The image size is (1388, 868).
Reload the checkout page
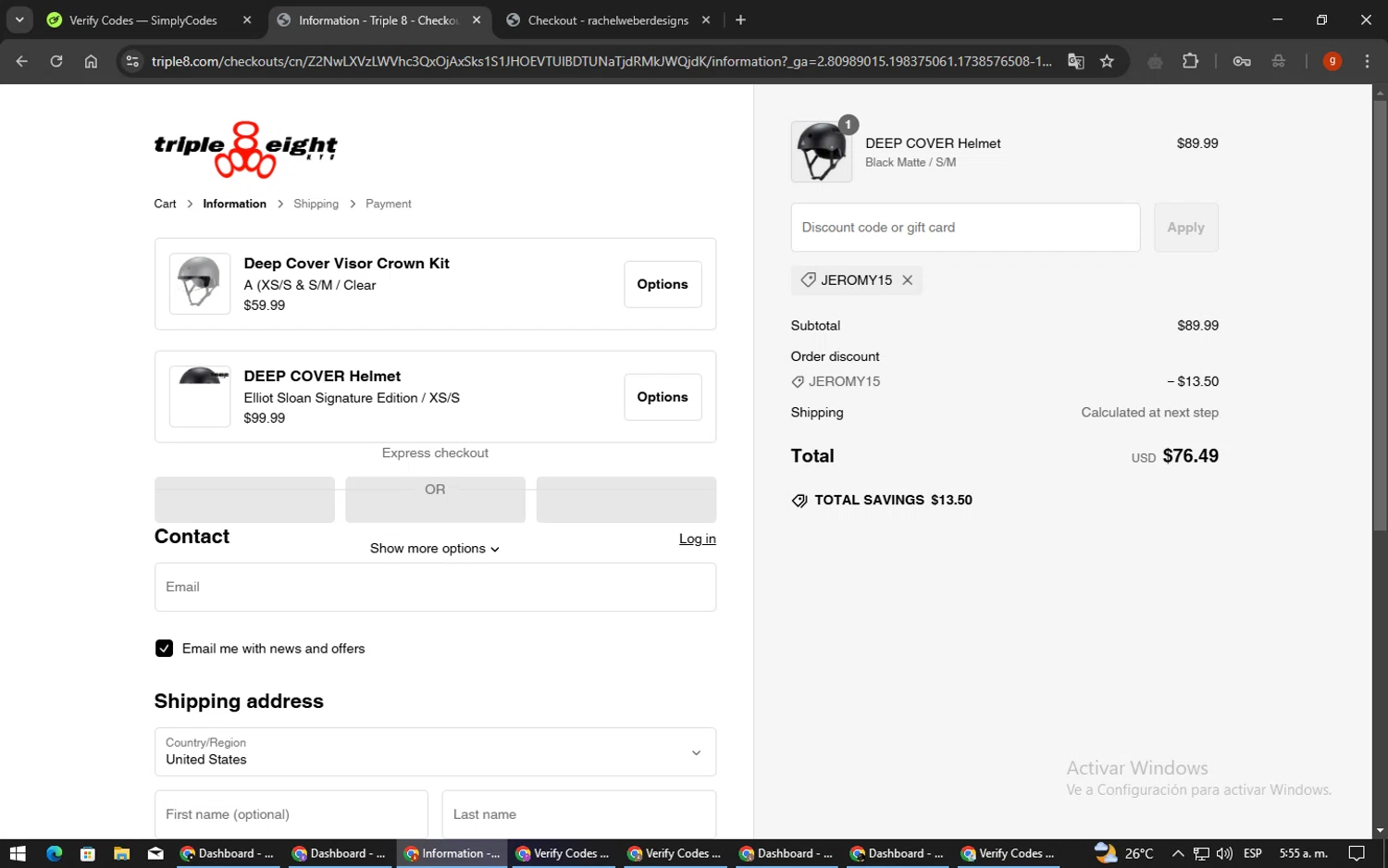[x=56, y=61]
